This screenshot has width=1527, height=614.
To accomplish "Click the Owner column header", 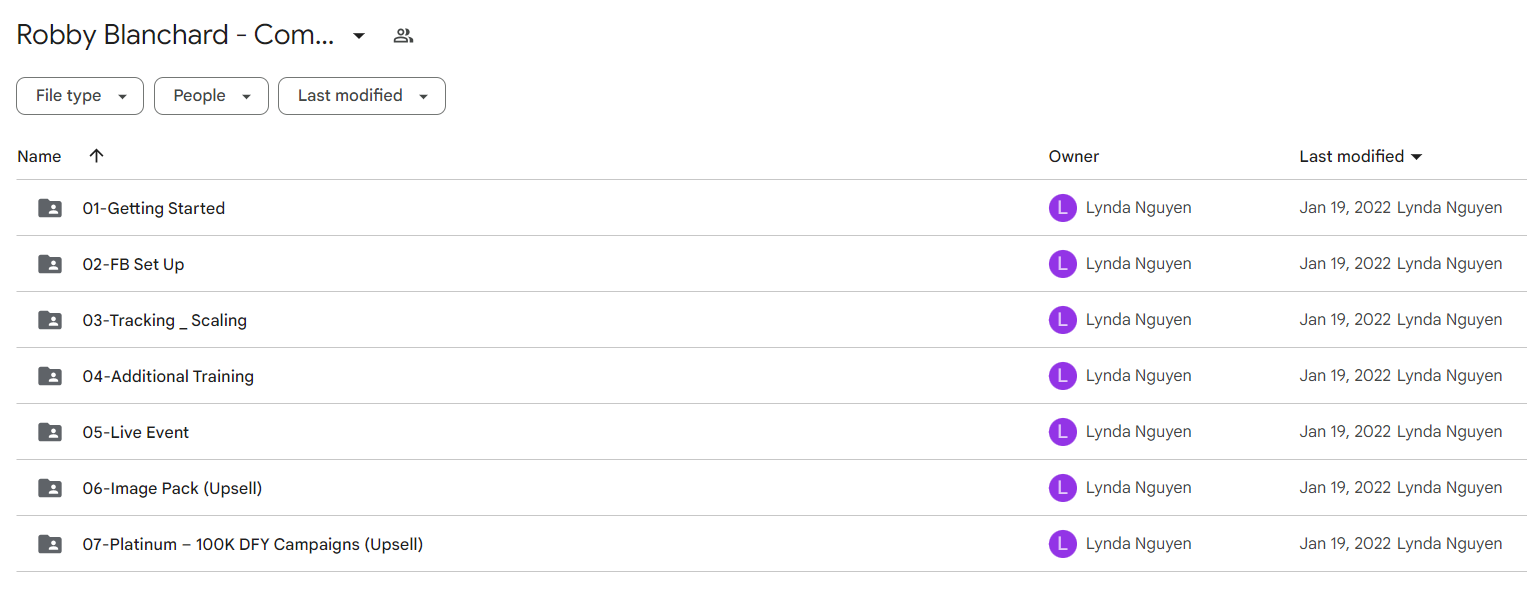I will click(x=1073, y=156).
